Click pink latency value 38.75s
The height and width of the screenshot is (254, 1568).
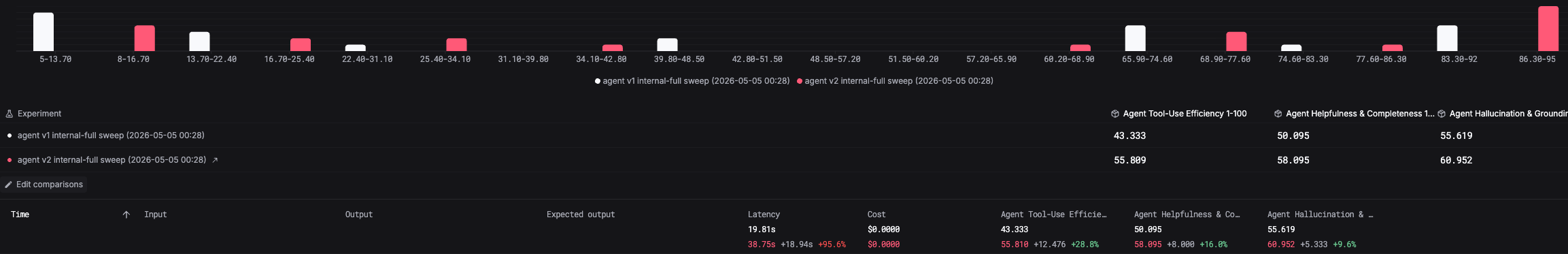(762, 244)
